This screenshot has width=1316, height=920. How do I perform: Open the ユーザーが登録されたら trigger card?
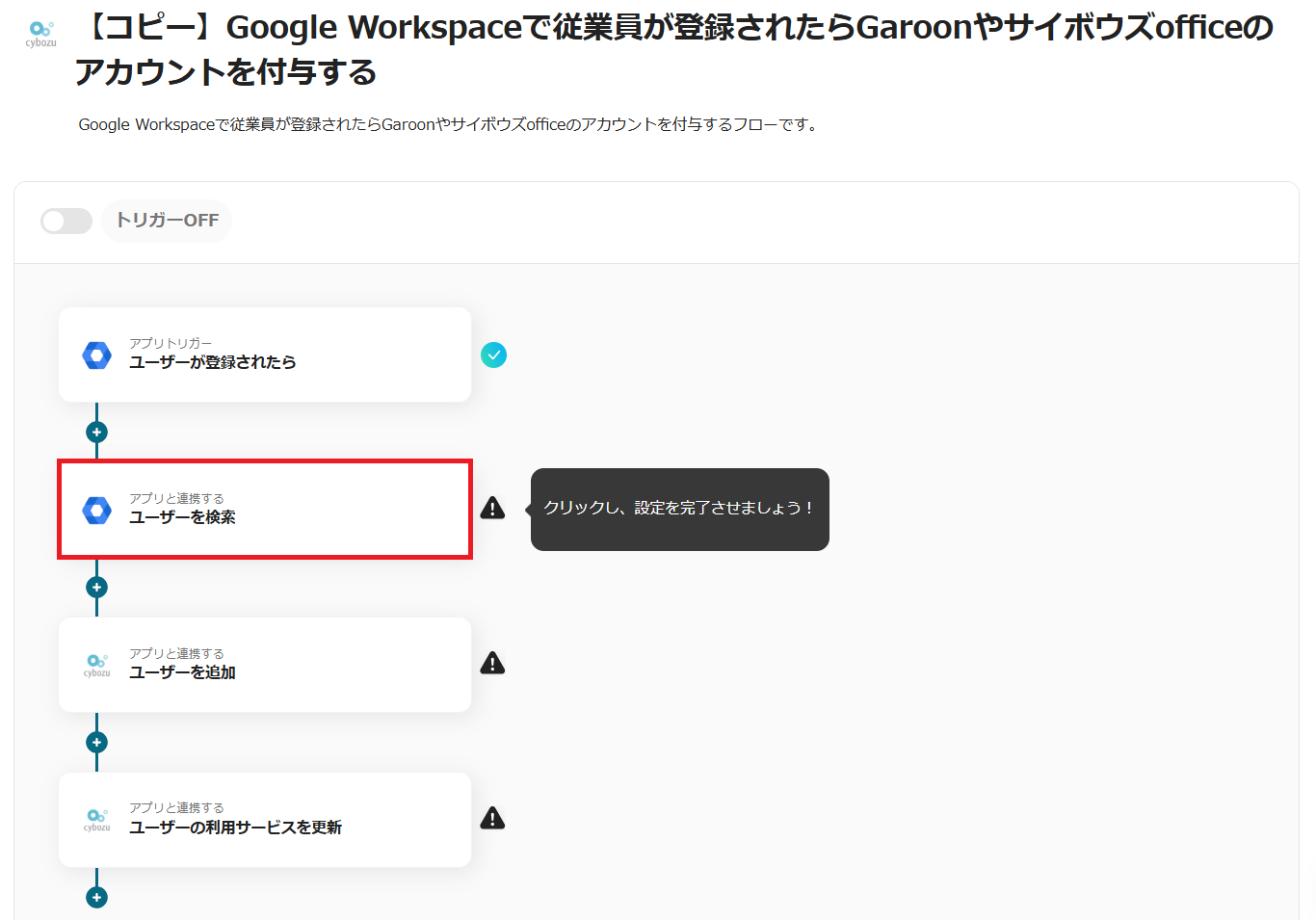pos(265,355)
